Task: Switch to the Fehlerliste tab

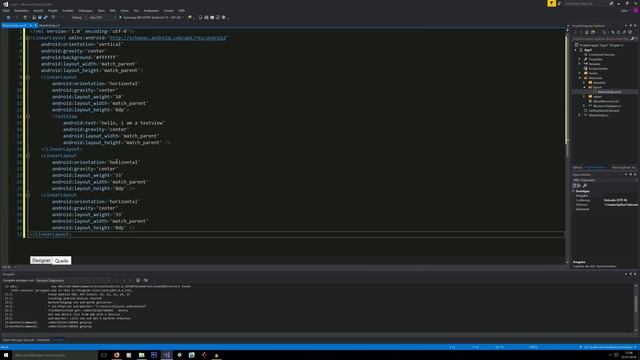Action: 43,340
